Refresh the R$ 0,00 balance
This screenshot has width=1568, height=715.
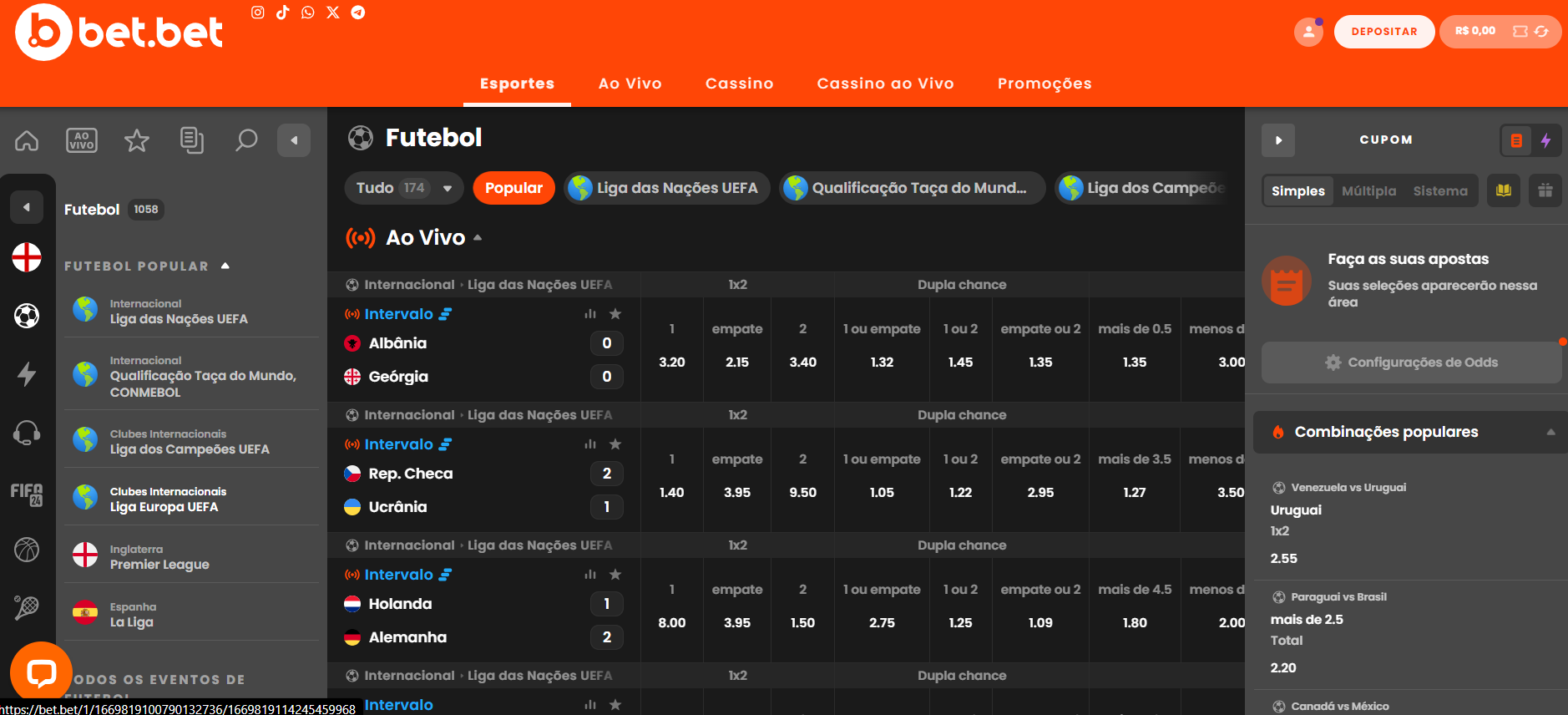point(1541,31)
